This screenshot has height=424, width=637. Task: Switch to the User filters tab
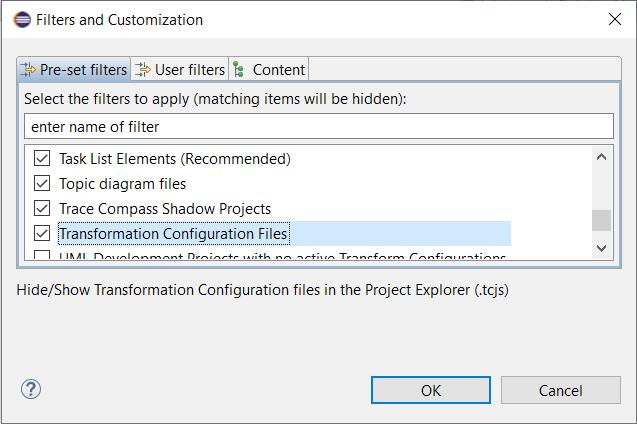[180, 69]
